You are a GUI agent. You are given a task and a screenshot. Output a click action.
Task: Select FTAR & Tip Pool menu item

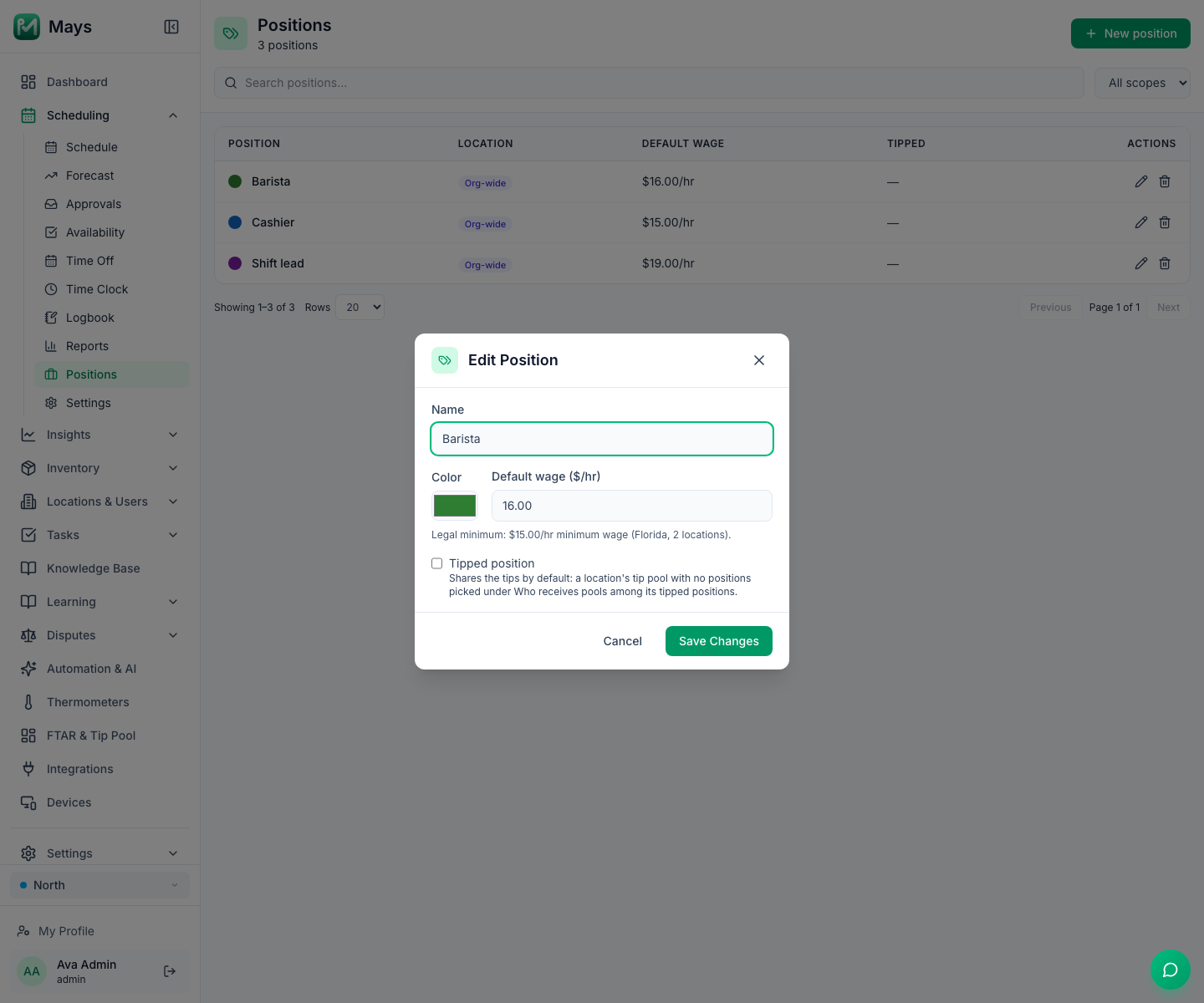[100, 736]
